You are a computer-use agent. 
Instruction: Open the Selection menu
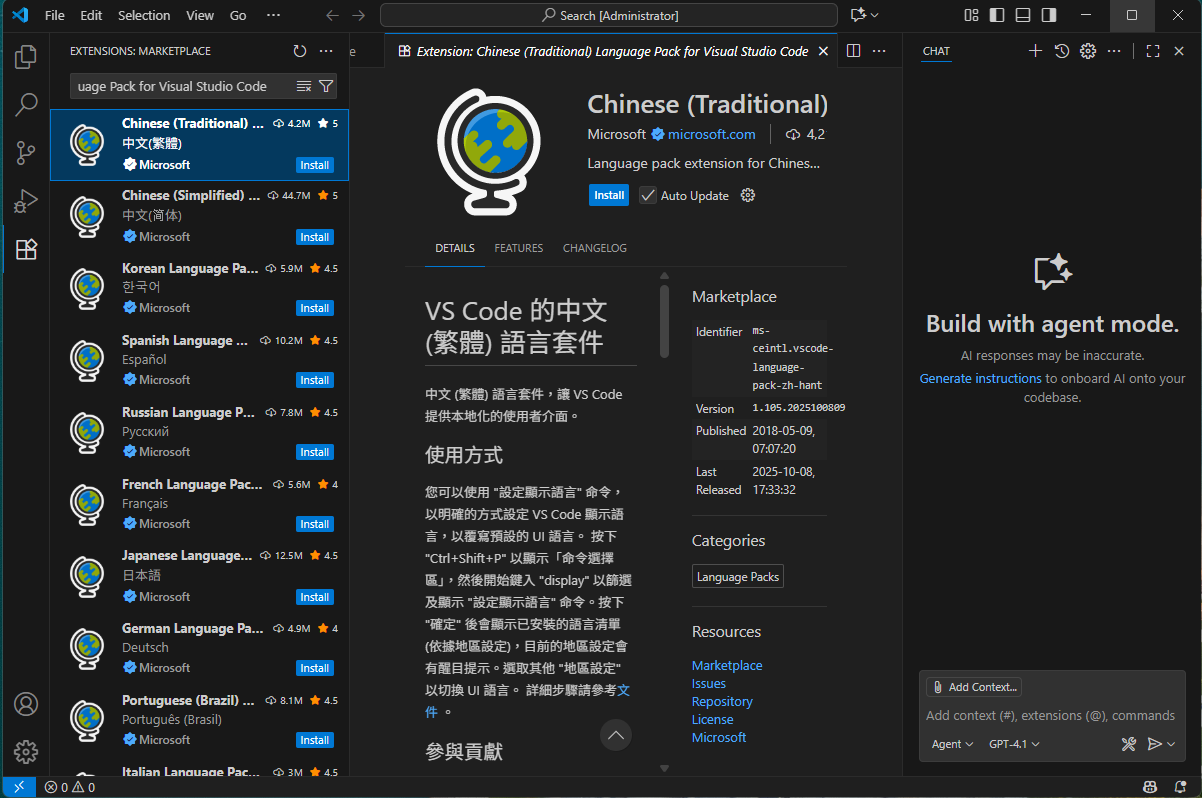[144, 15]
